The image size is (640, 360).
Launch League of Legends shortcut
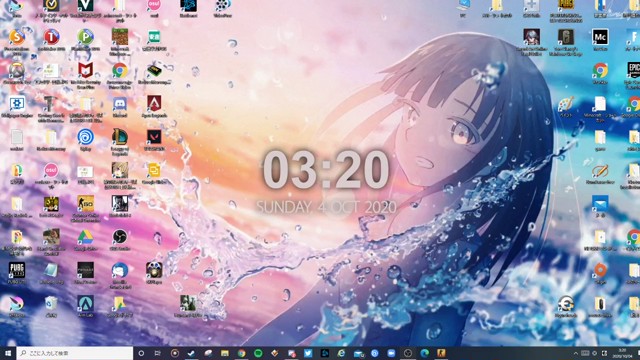120,137
